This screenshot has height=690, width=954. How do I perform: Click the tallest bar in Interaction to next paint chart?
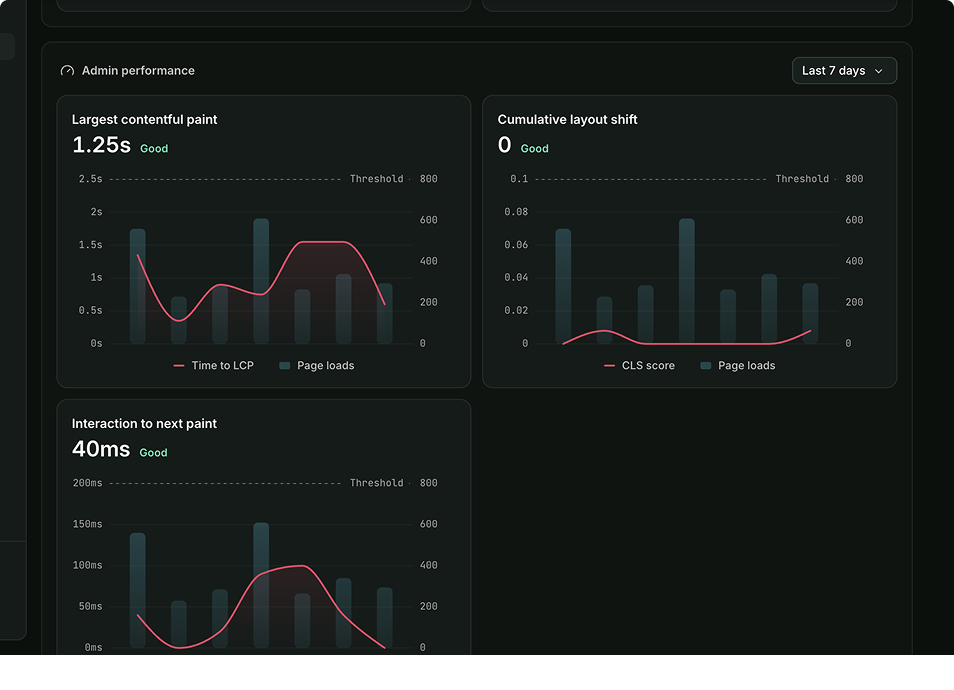coord(261,585)
